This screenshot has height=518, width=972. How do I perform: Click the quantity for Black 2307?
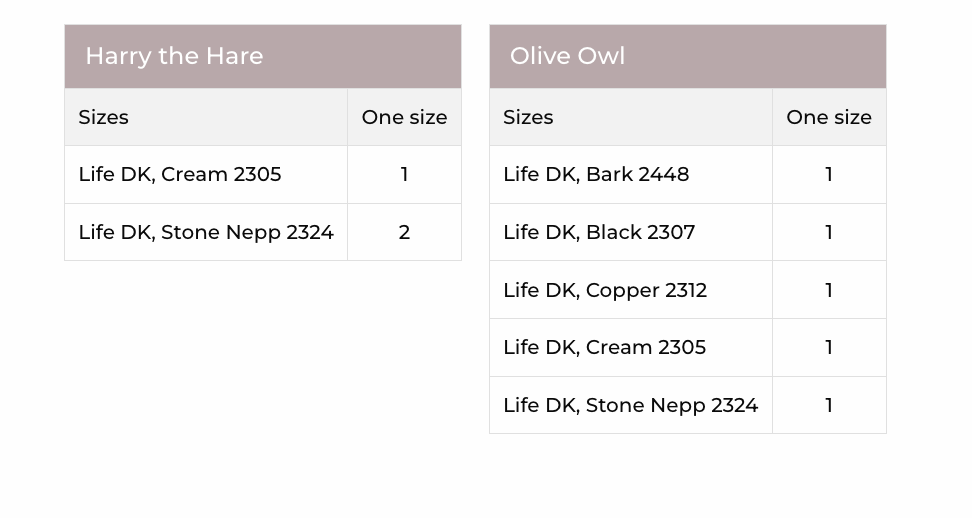pos(829,232)
